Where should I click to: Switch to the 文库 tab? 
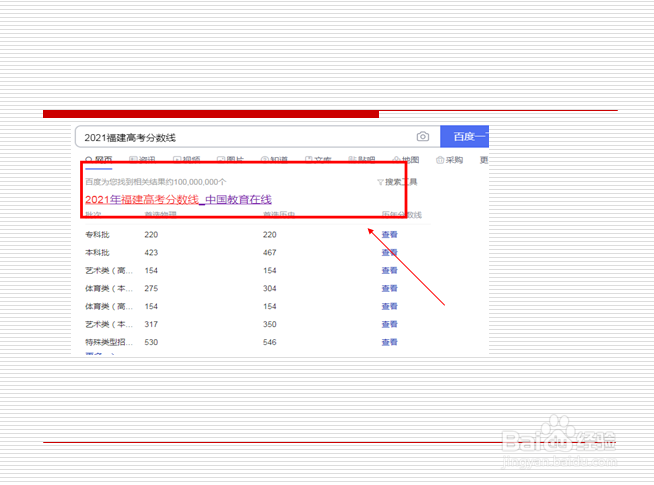tap(318, 159)
